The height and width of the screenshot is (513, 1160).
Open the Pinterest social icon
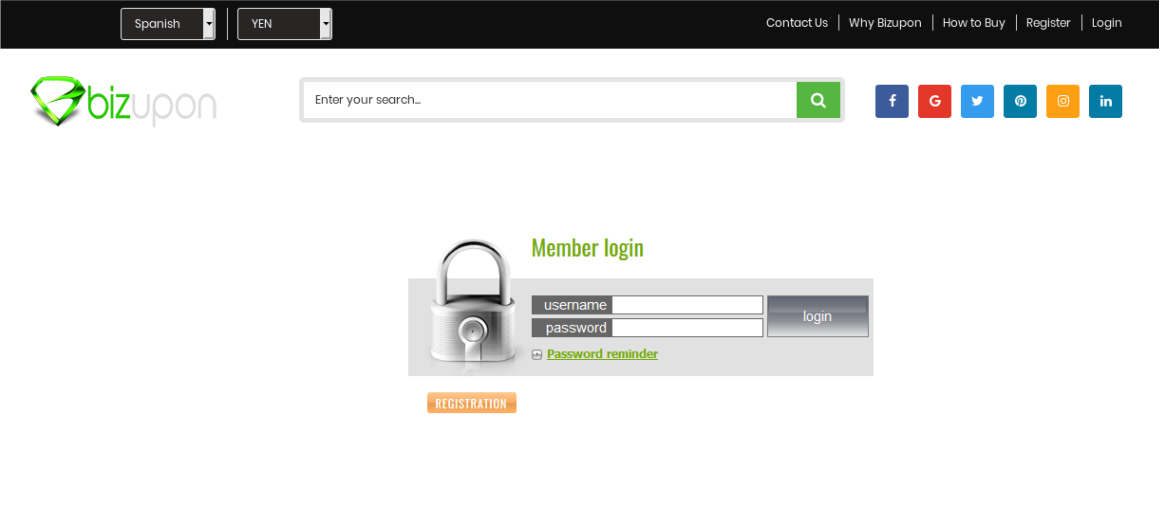1020,101
